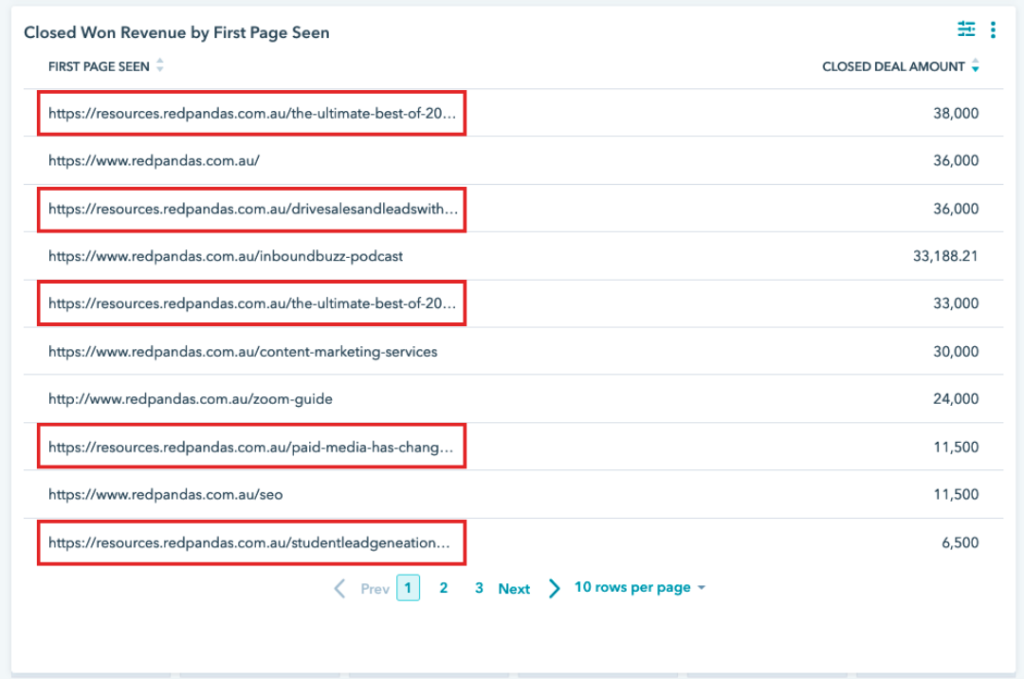Select the highlighted page 1 box
1024x679 pixels.
pos(406,588)
